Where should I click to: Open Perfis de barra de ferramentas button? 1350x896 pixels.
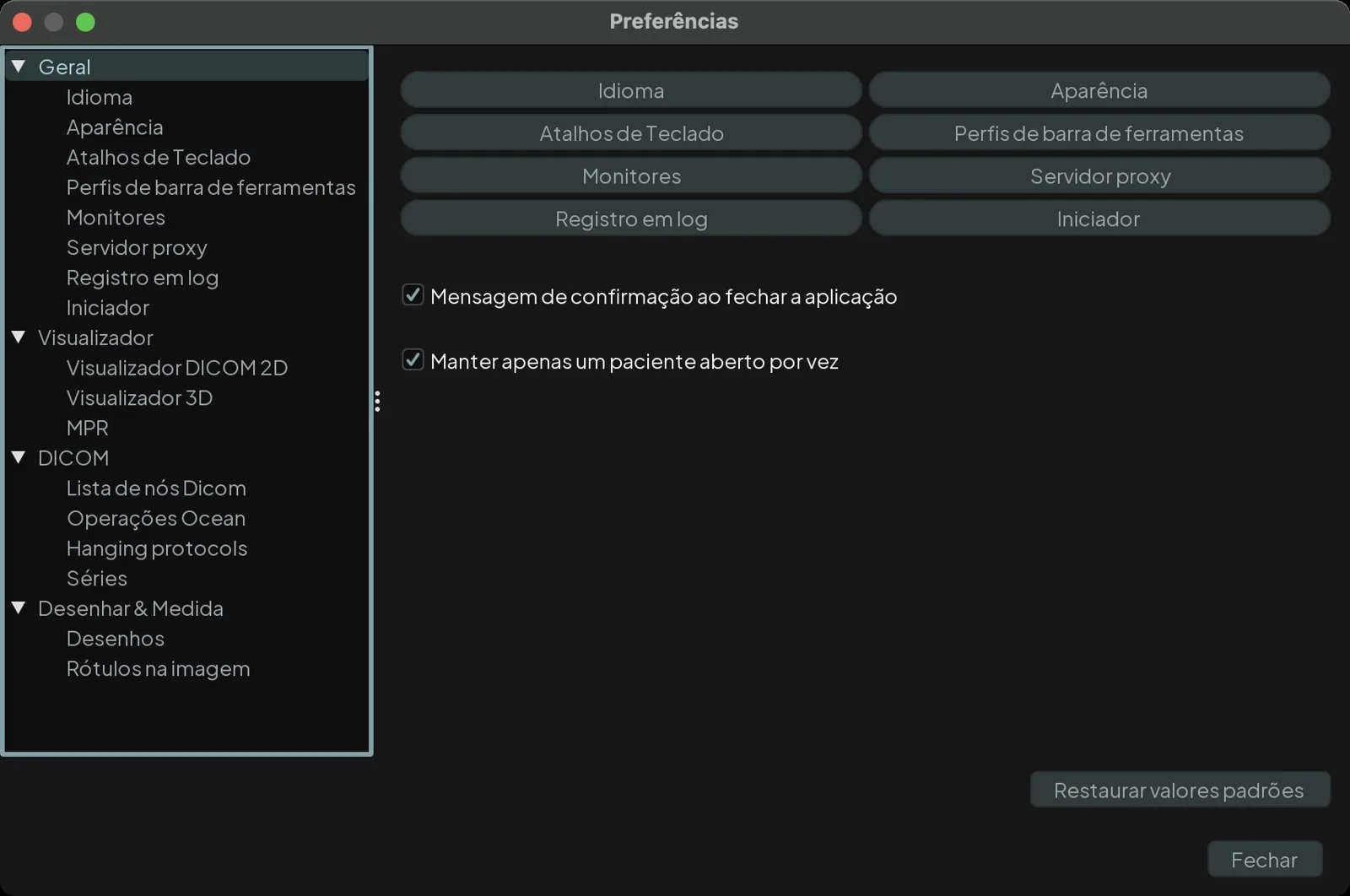[1099, 133]
